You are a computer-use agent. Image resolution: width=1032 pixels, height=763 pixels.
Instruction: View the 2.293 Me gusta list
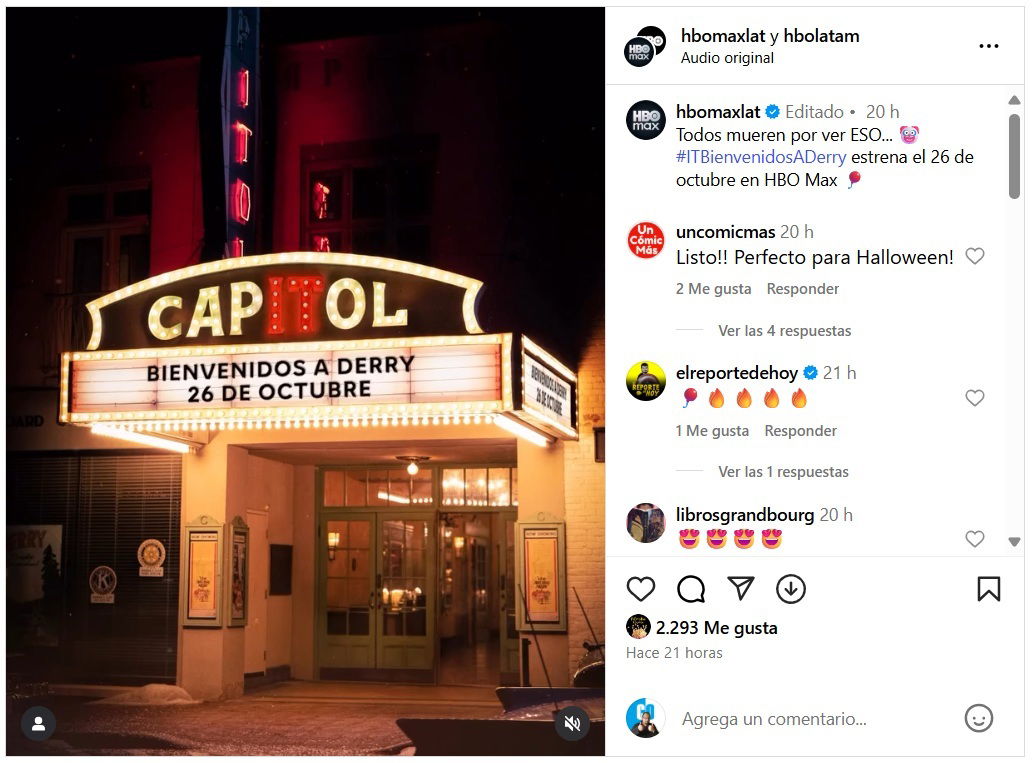[x=716, y=627]
